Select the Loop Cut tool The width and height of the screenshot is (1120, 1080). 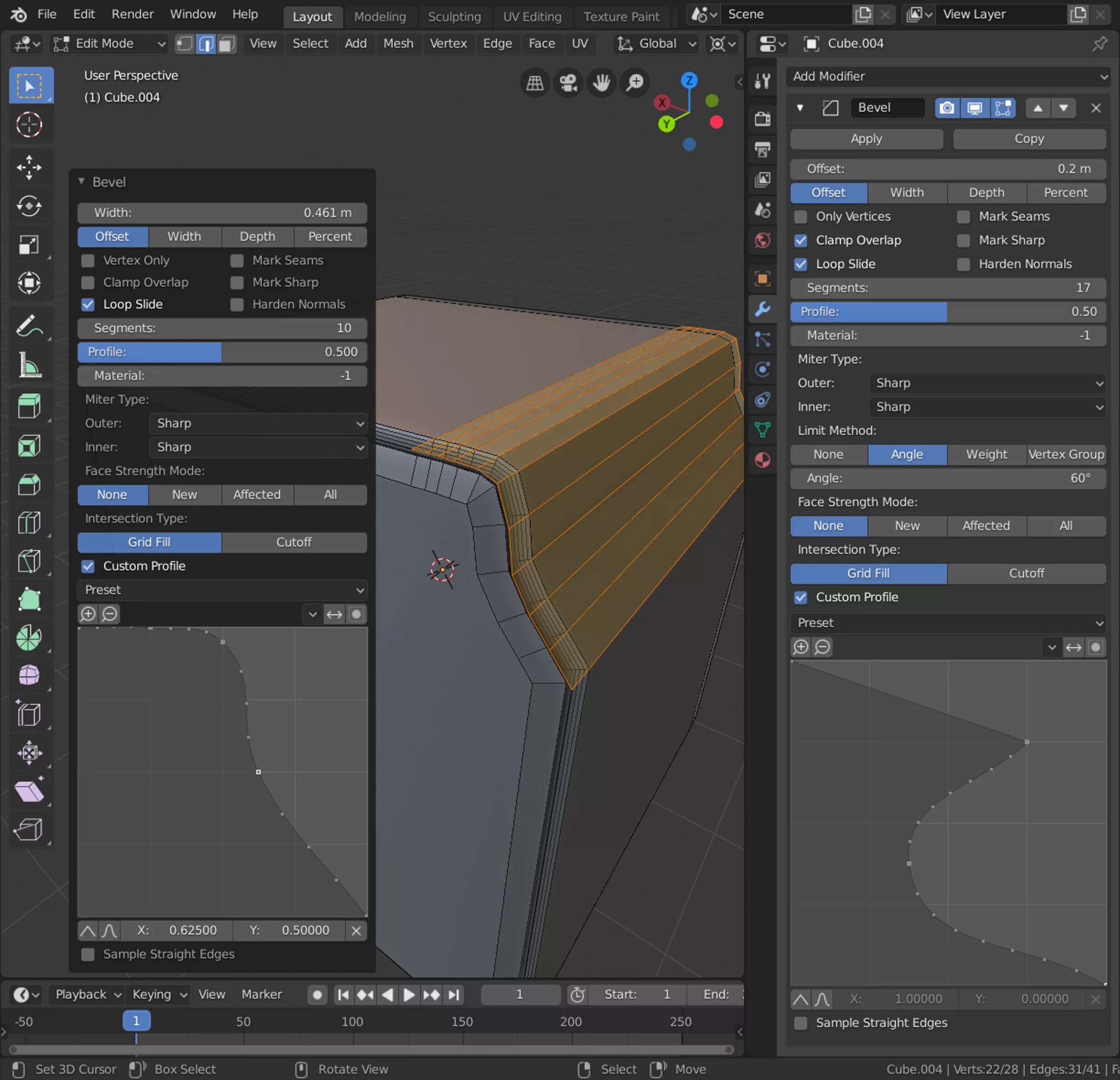(x=29, y=522)
